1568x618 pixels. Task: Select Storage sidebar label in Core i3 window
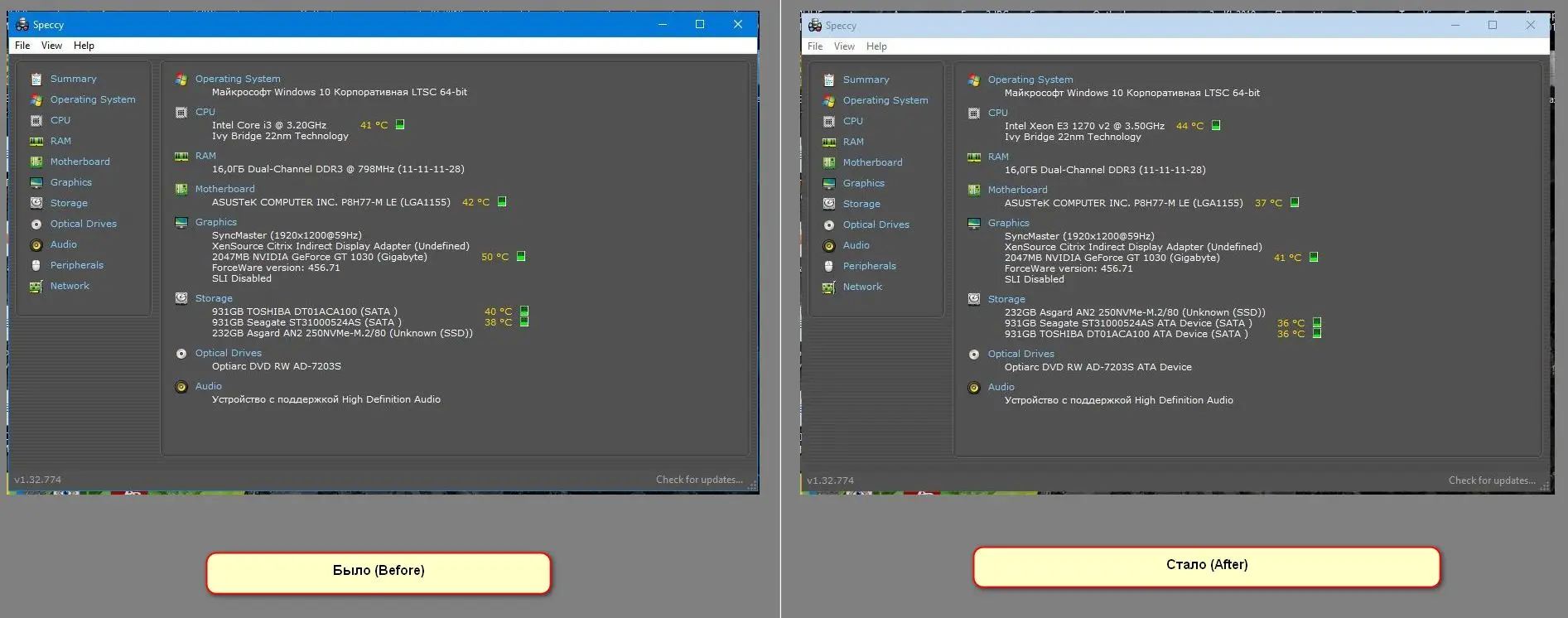(69, 203)
